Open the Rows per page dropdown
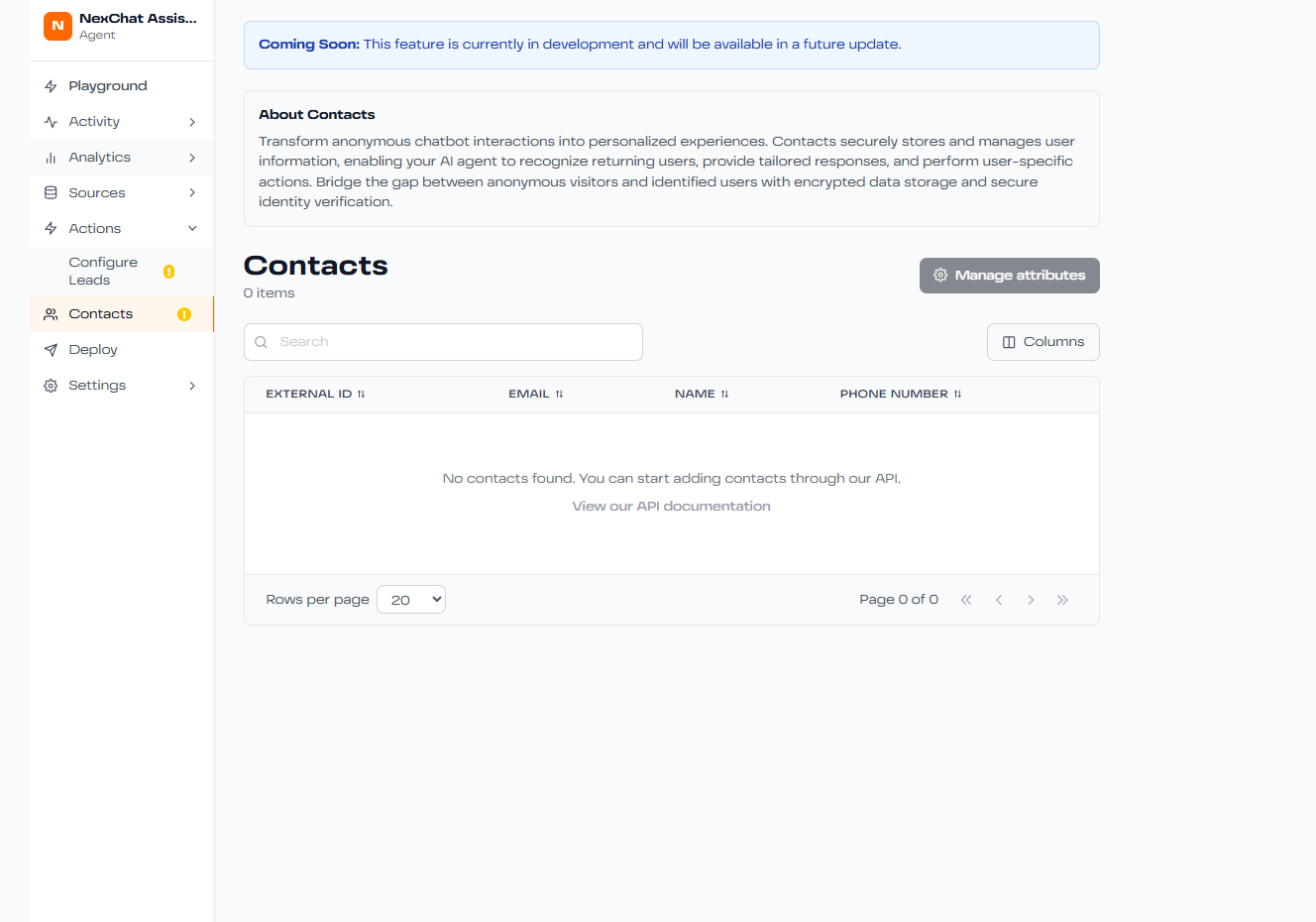Viewport: 1316px width, 922px height. pos(411,600)
